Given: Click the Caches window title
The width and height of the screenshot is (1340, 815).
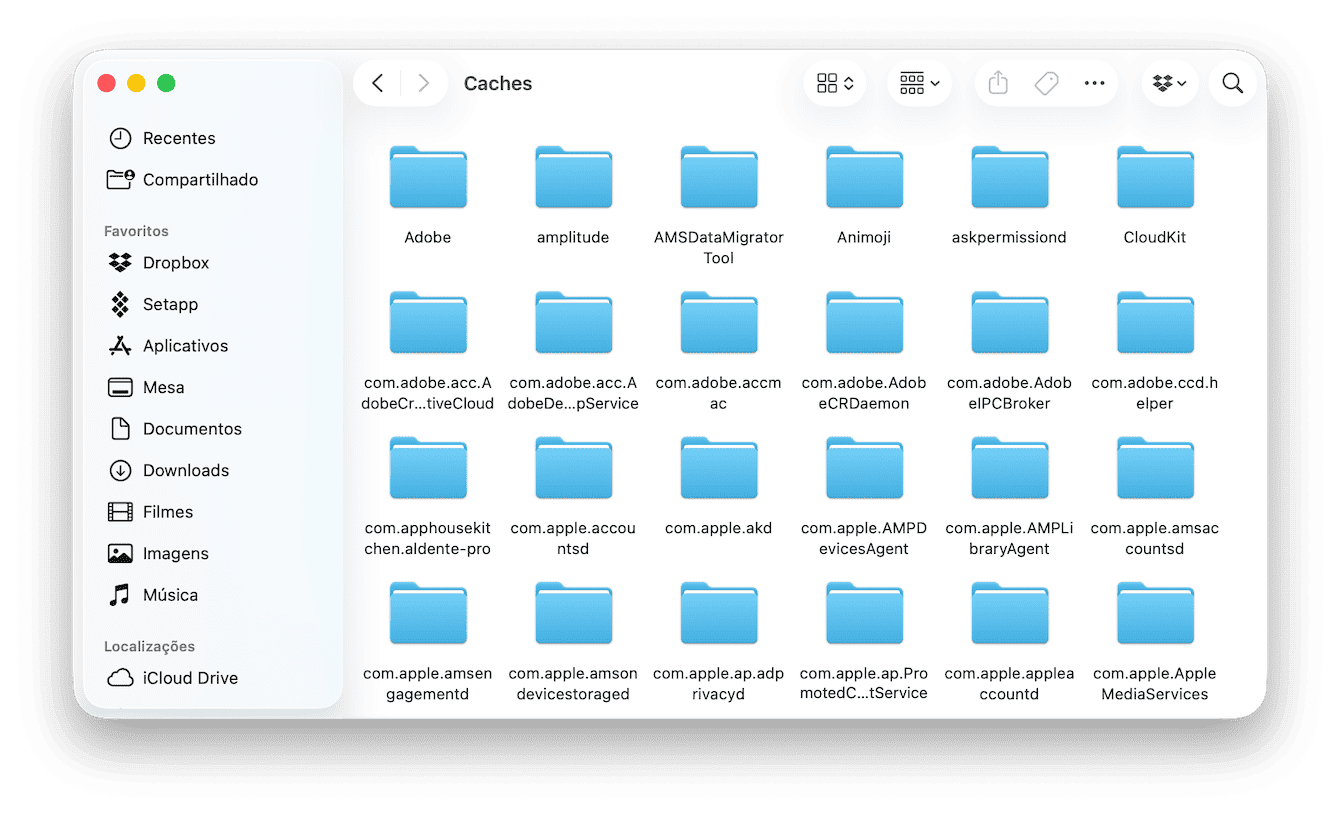Looking at the screenshot, I should [x=498, y=84].
